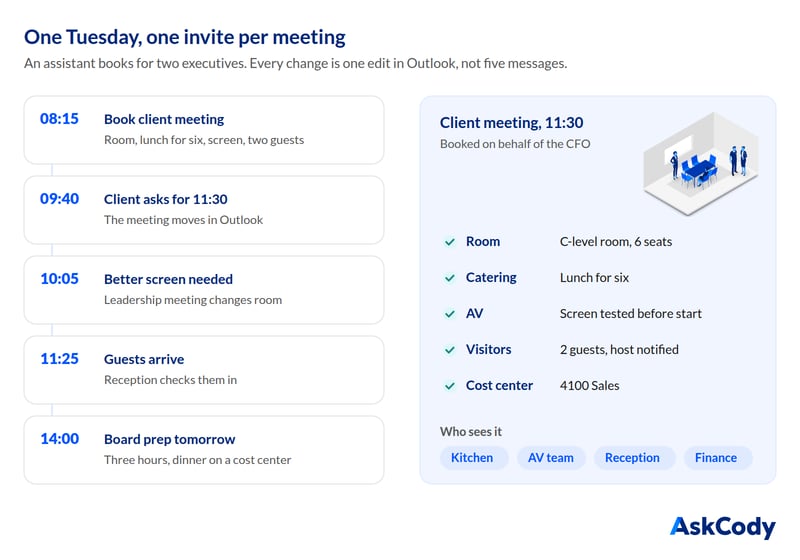Click the 'AV' row label

[474, 314]
